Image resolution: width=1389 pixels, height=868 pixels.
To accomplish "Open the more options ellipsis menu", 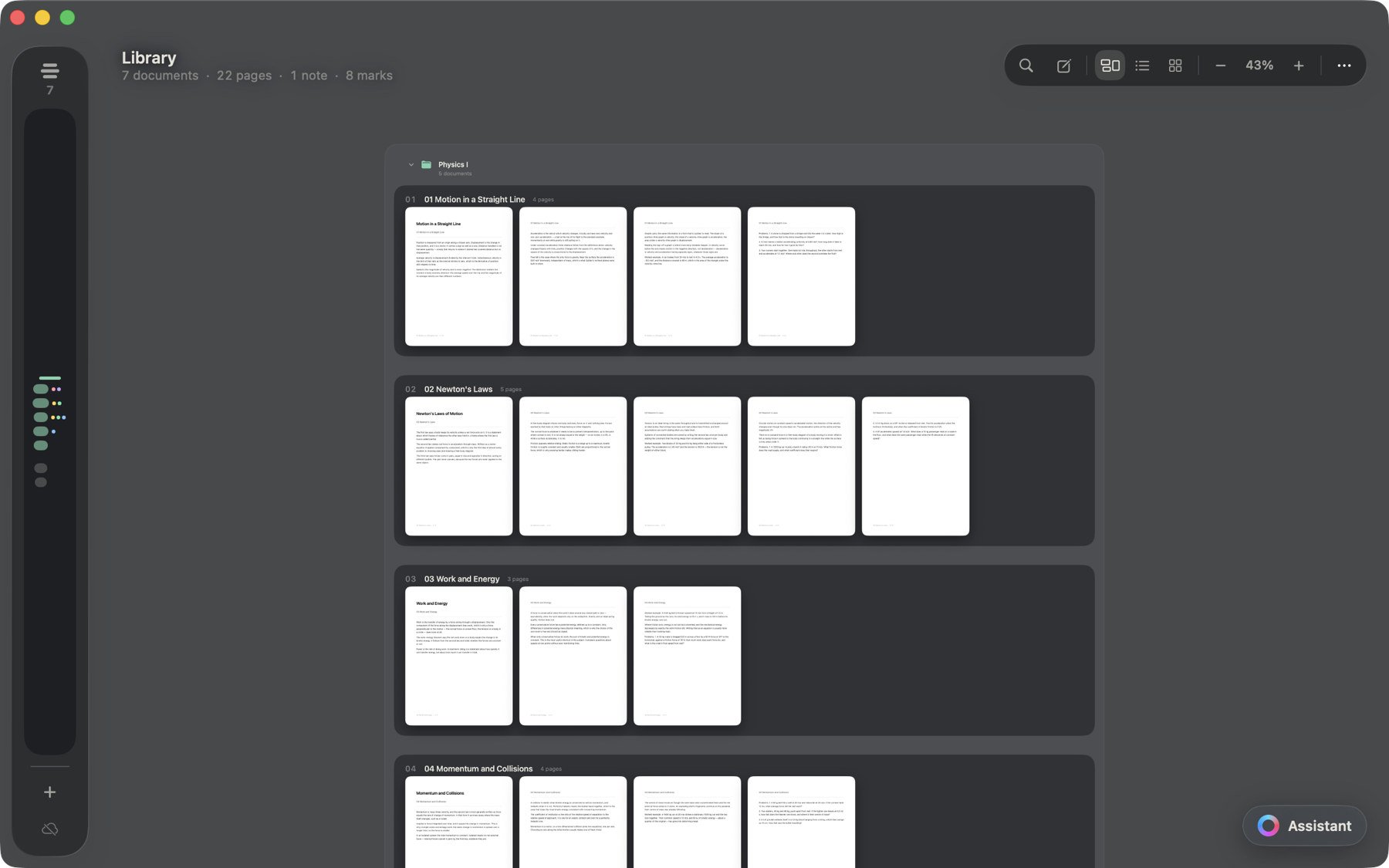I will (x=1343, y=66).
